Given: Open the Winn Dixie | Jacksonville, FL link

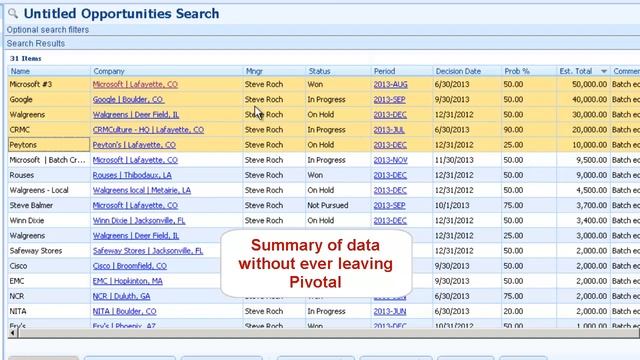Looking at the screenshot, I should pyautogui.click(x=139, y=220).
